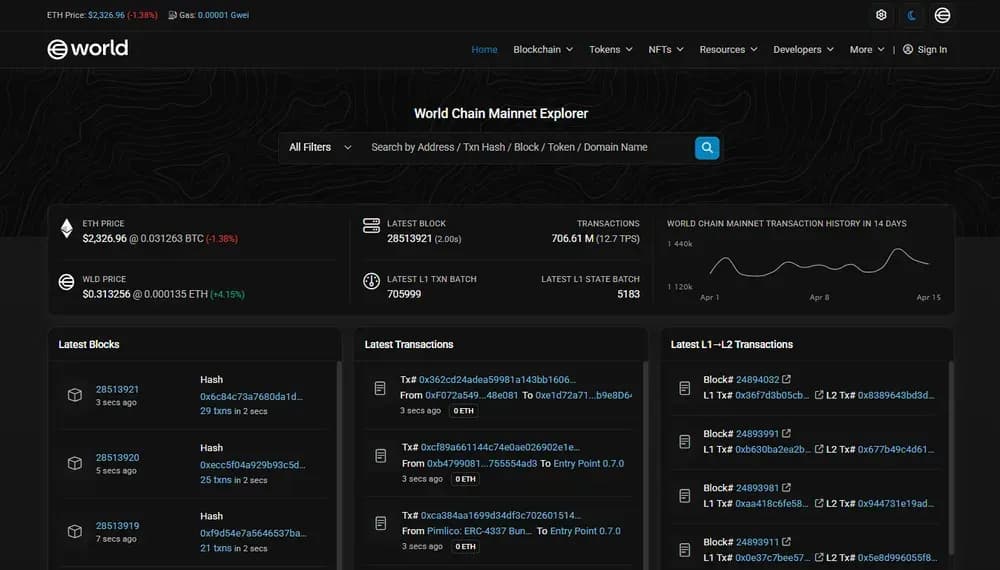Expand the All Filters dropdown
The image size is (1000, 570).
coord(320,147)
